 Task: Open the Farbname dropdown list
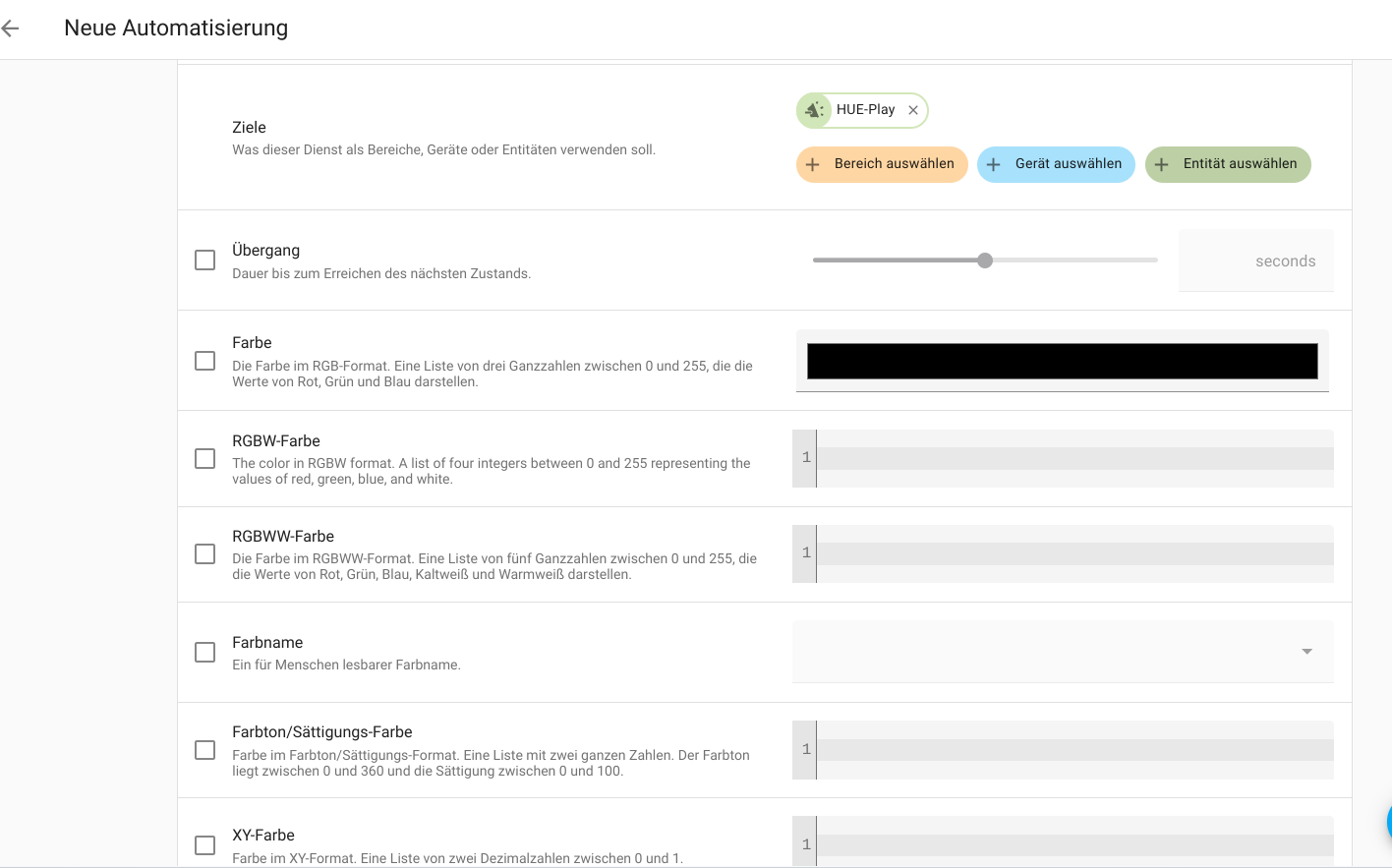(1062, 652)
